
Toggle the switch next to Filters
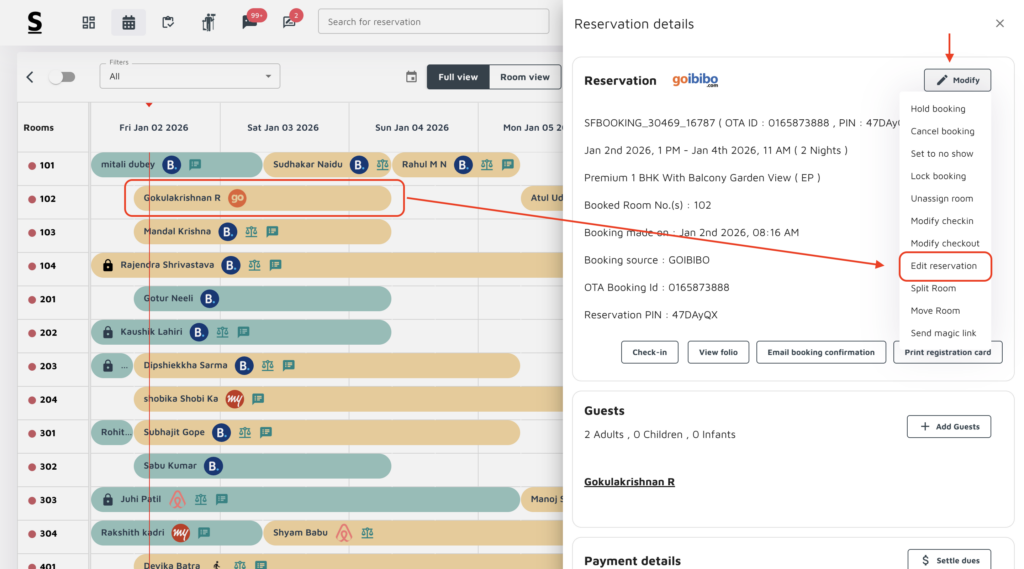(x=61, y=77)
